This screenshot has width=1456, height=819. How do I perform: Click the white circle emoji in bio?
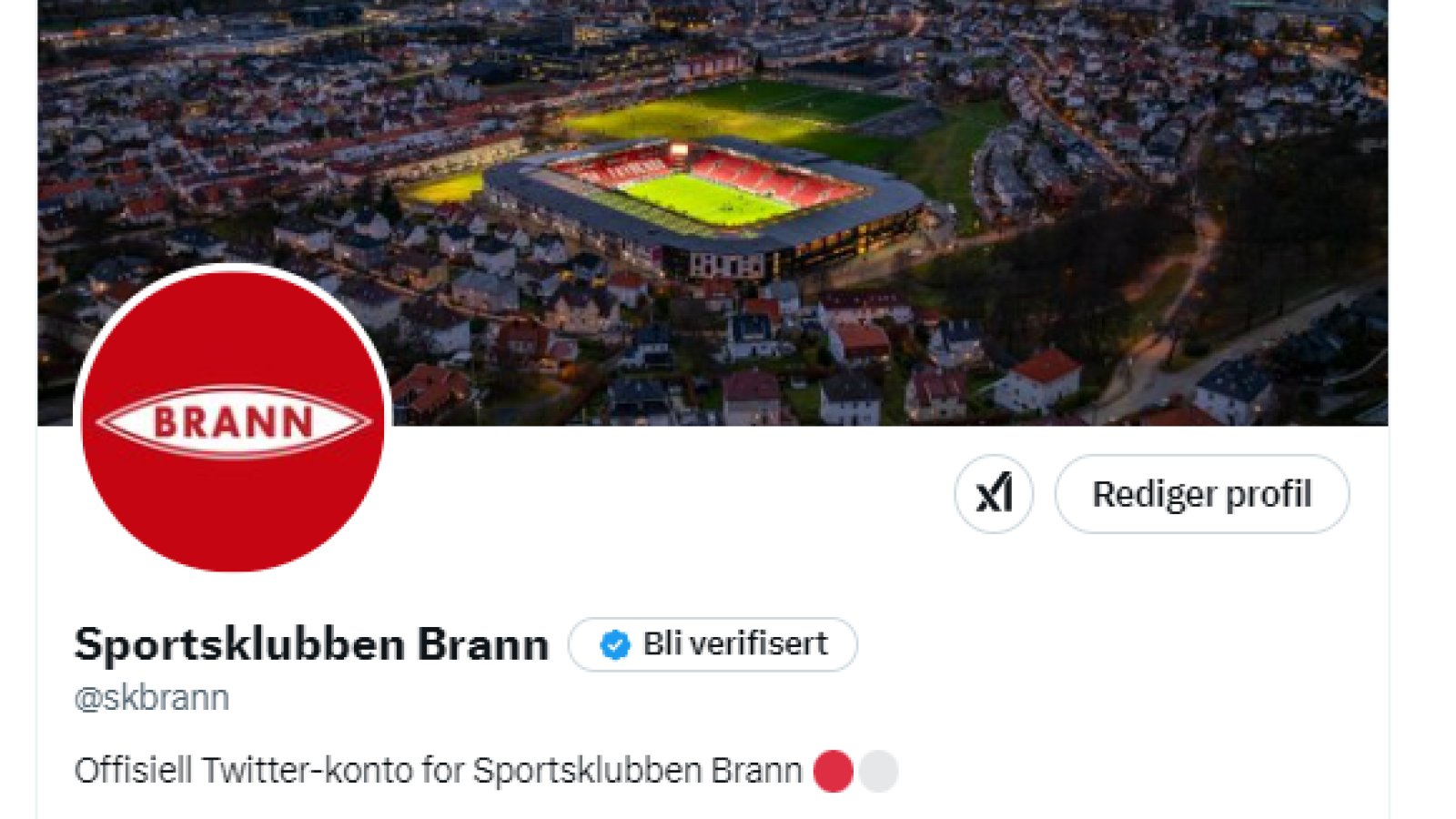(x=878, y=771)
